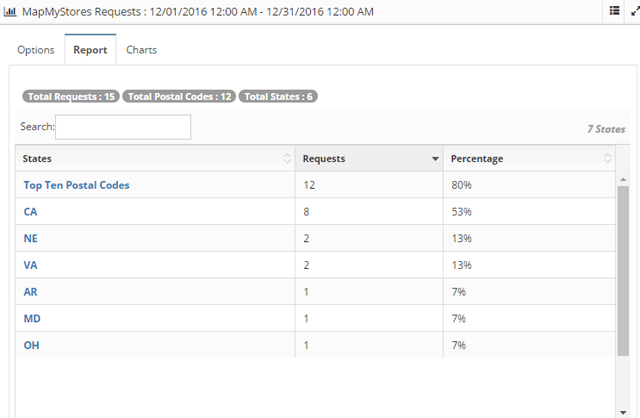Viewport: 640px width, 418px height.
Task: Click the scrollbar down arrow
Action: [x=623, y=411]
